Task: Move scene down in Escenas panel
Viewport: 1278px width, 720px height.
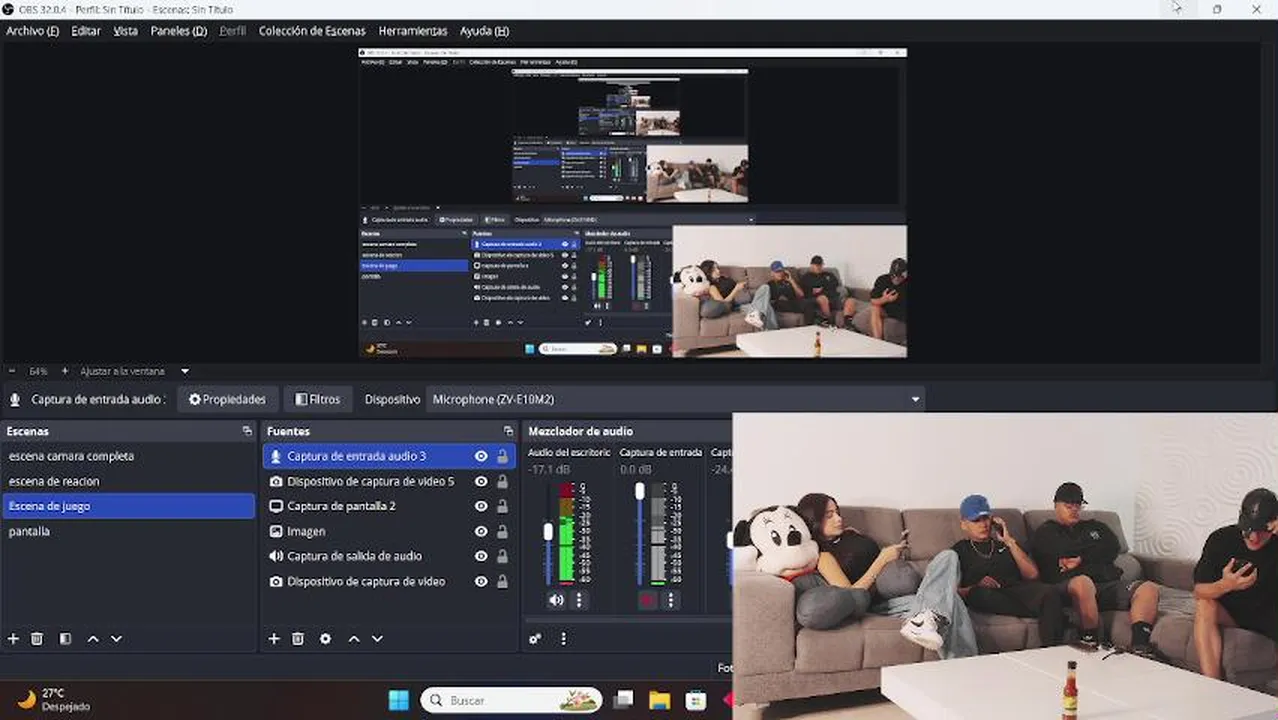Action: pyautogui.click(x=116, y=638)
